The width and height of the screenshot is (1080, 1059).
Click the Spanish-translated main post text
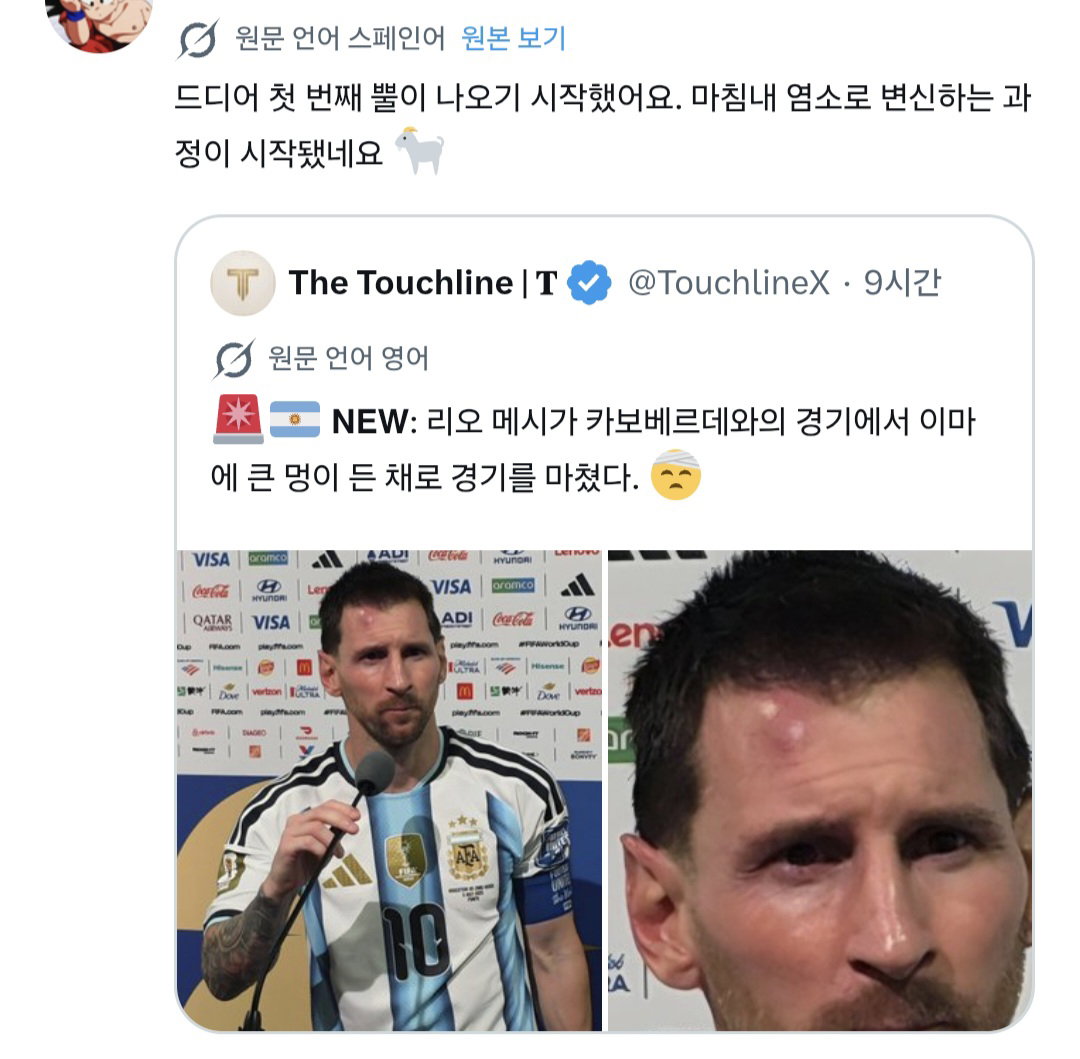[x=603, y=125]
